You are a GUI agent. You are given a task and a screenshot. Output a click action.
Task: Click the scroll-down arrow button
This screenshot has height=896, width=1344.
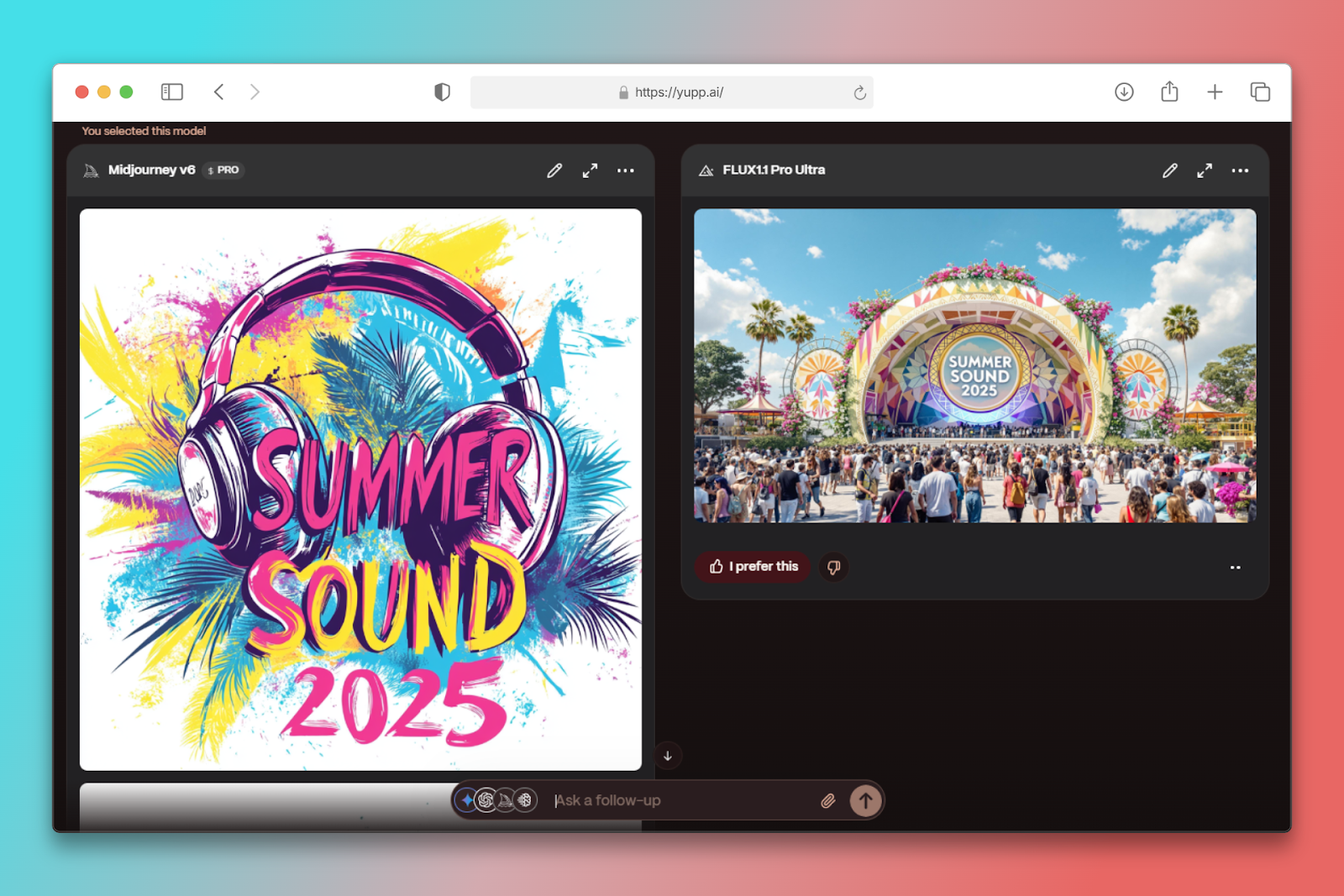(x=668, y=756)
